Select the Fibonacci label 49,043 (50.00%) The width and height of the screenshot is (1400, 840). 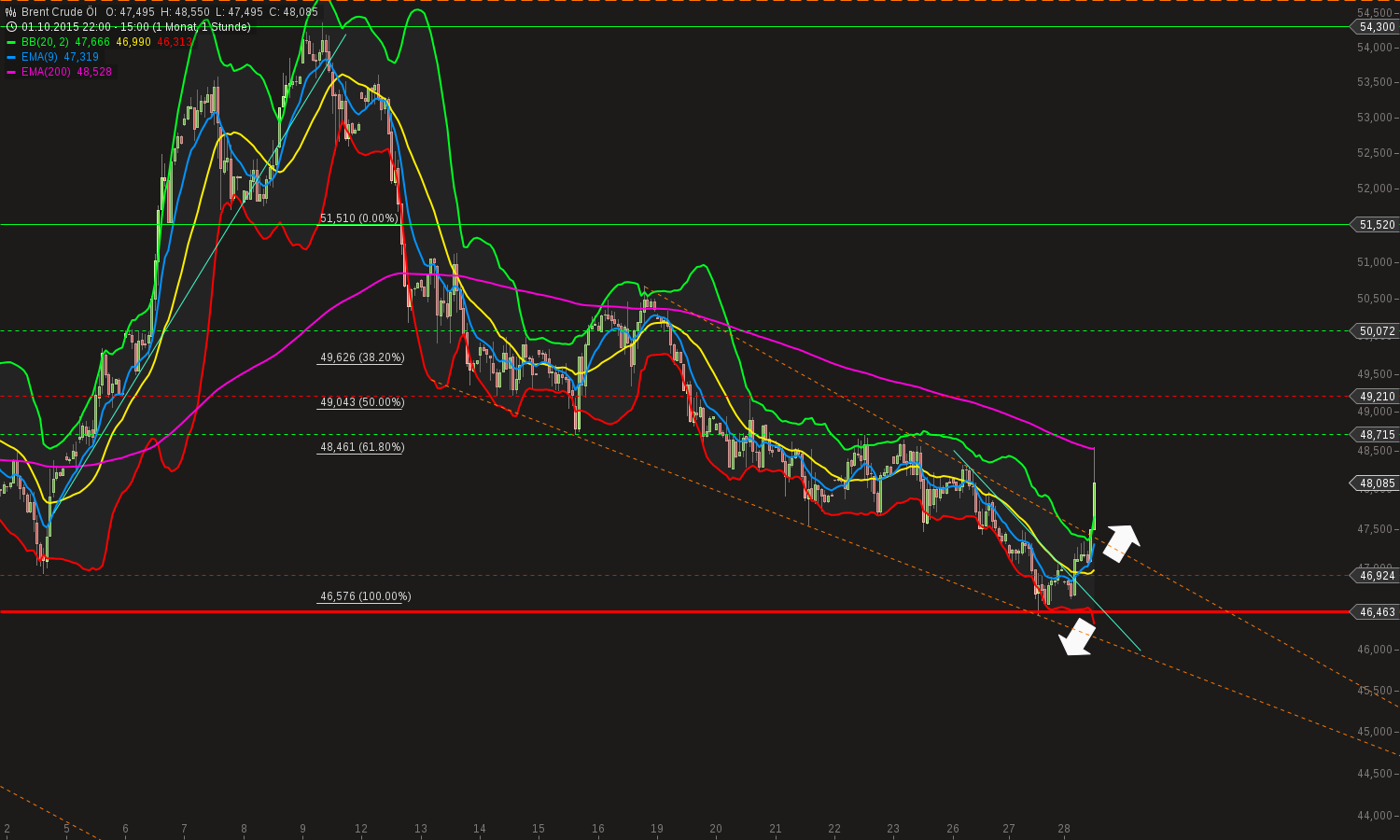pos(362,402)
